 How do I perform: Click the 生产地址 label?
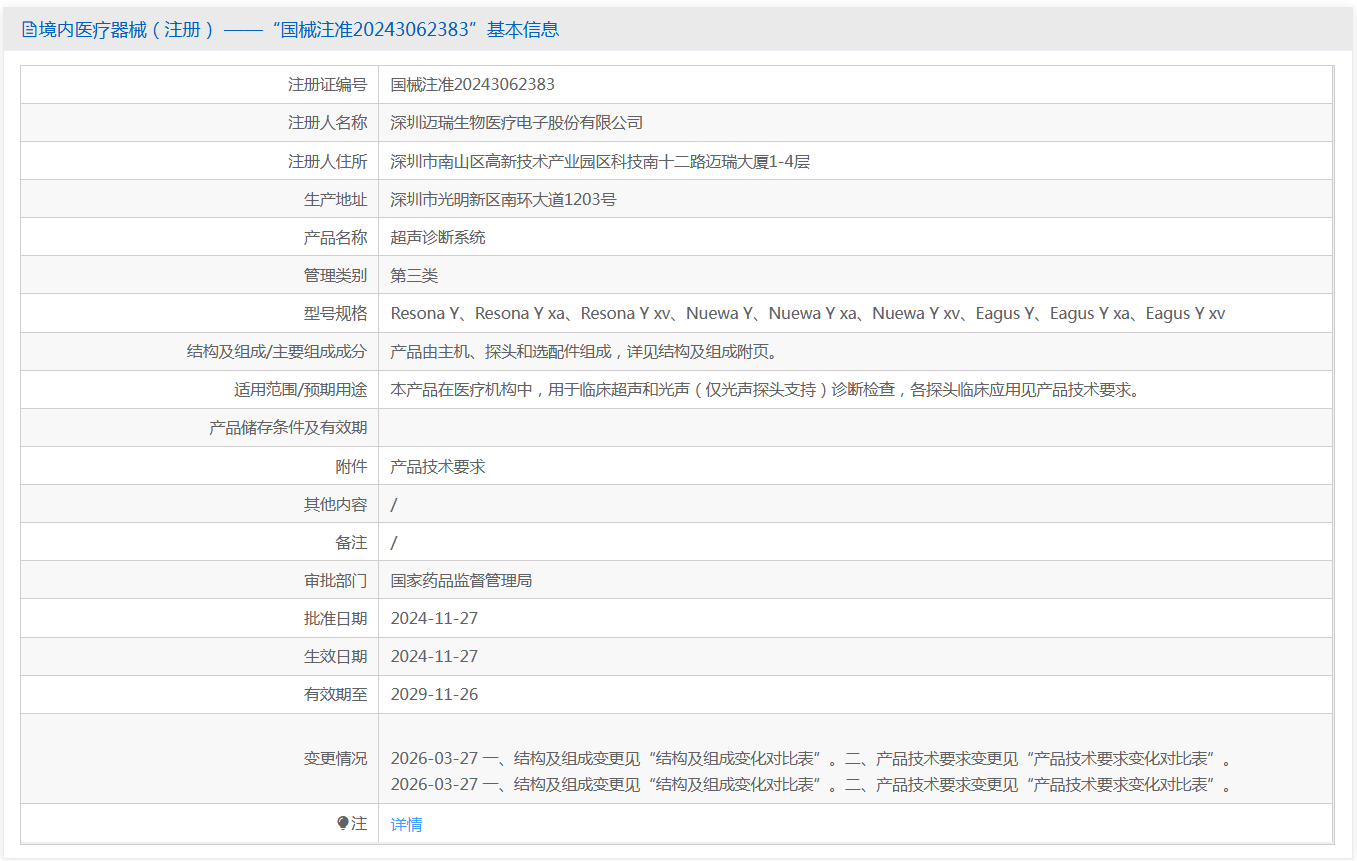(x=335, y=199)
